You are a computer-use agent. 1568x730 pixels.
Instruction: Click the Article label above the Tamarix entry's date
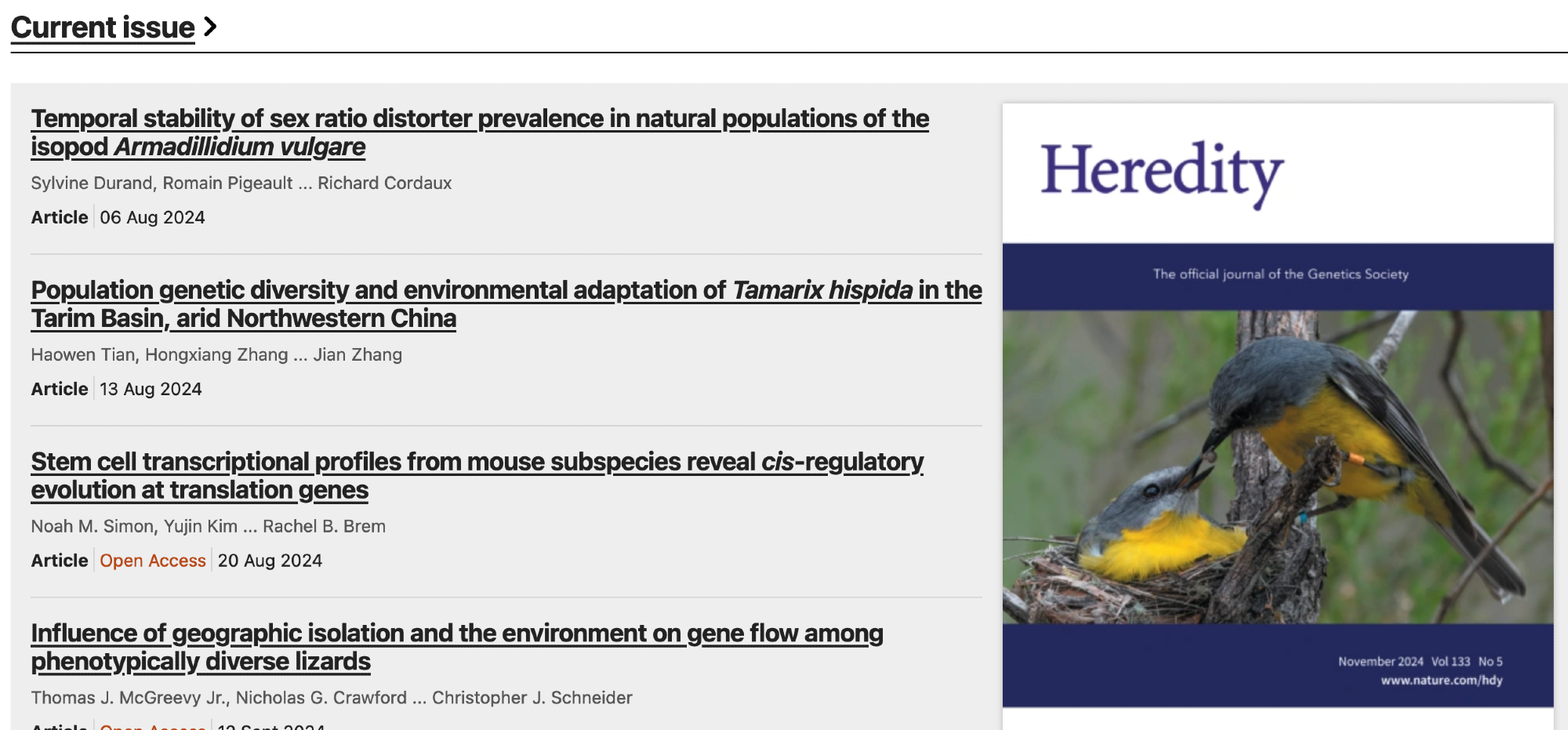(60, 389)
